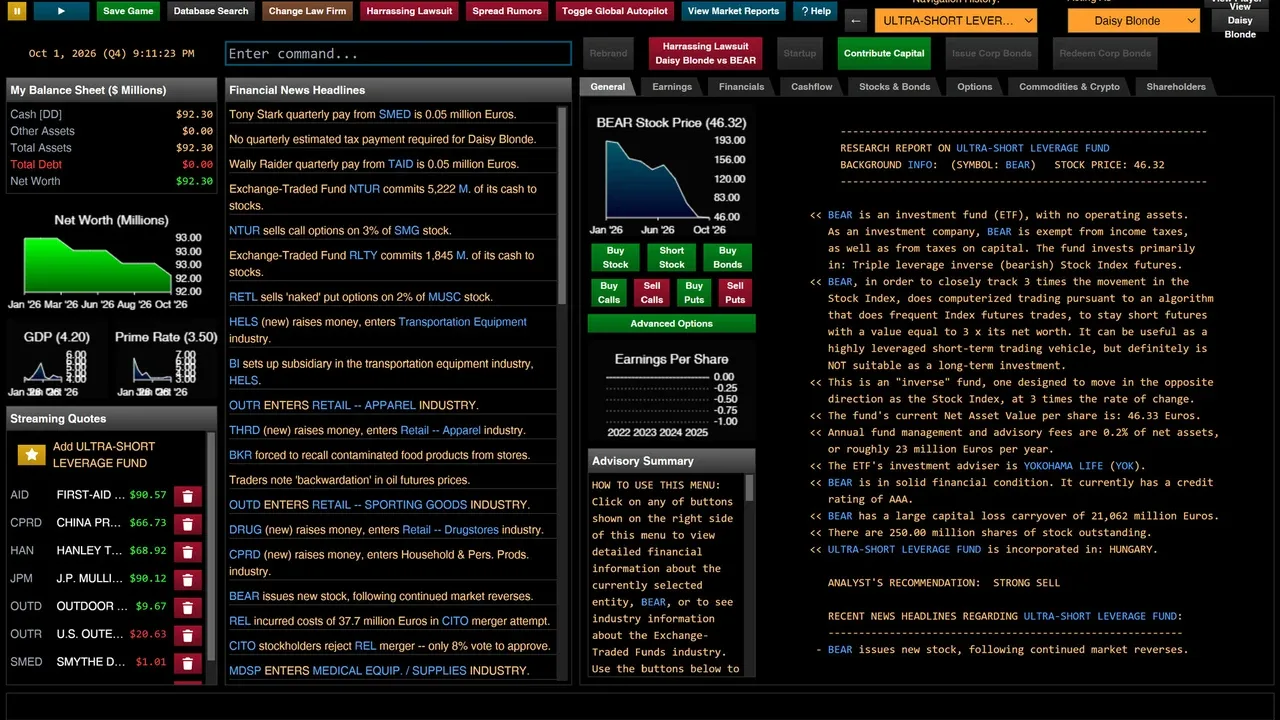The height and width of the screenshot is (720, 1280).
Task: Open the Help button with question mark
Action: [x=816, y=11]
